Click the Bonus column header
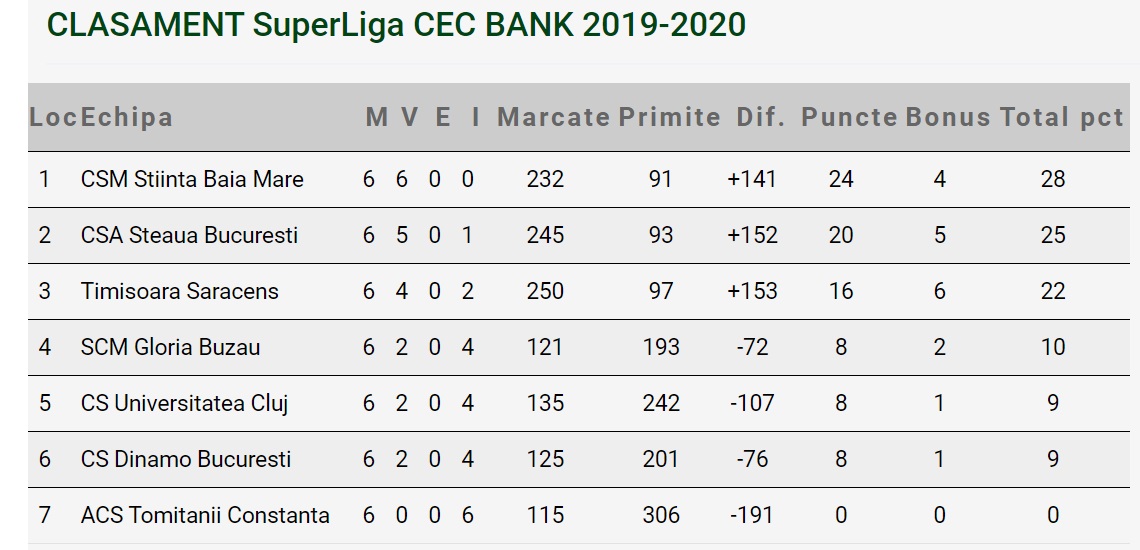 pyautogui.click(x=948, y=117)
